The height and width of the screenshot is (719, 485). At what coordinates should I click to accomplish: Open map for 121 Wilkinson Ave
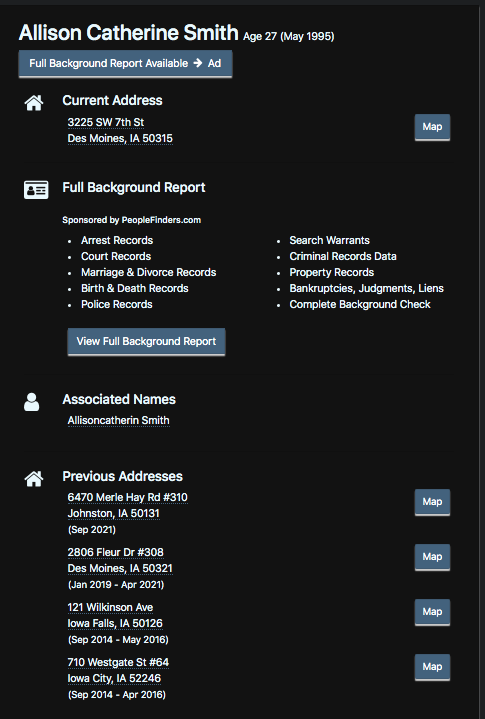[432, 612]
